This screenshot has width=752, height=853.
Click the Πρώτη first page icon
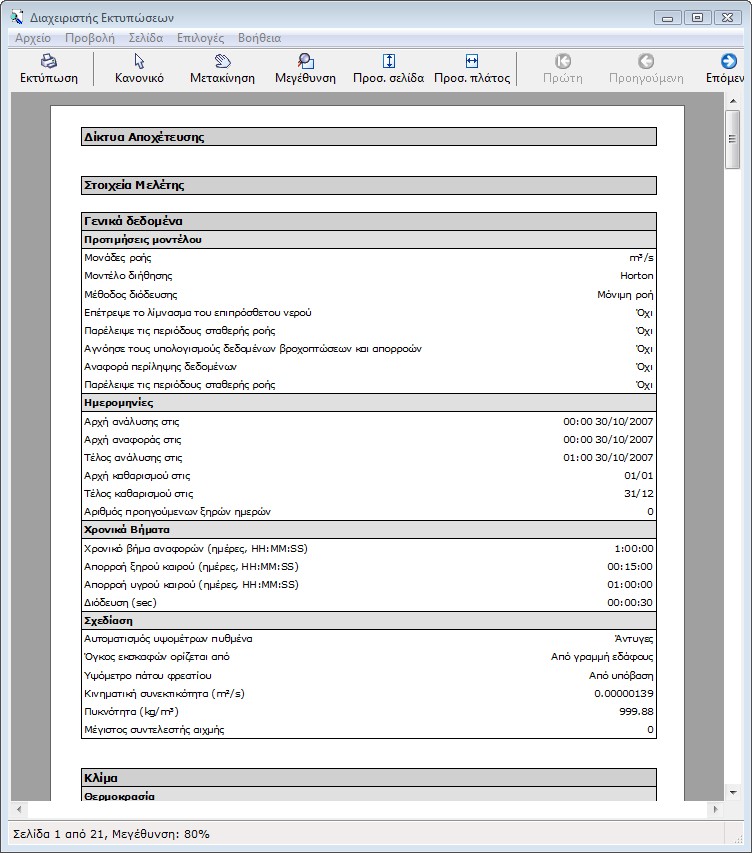(x=563, y=61)
